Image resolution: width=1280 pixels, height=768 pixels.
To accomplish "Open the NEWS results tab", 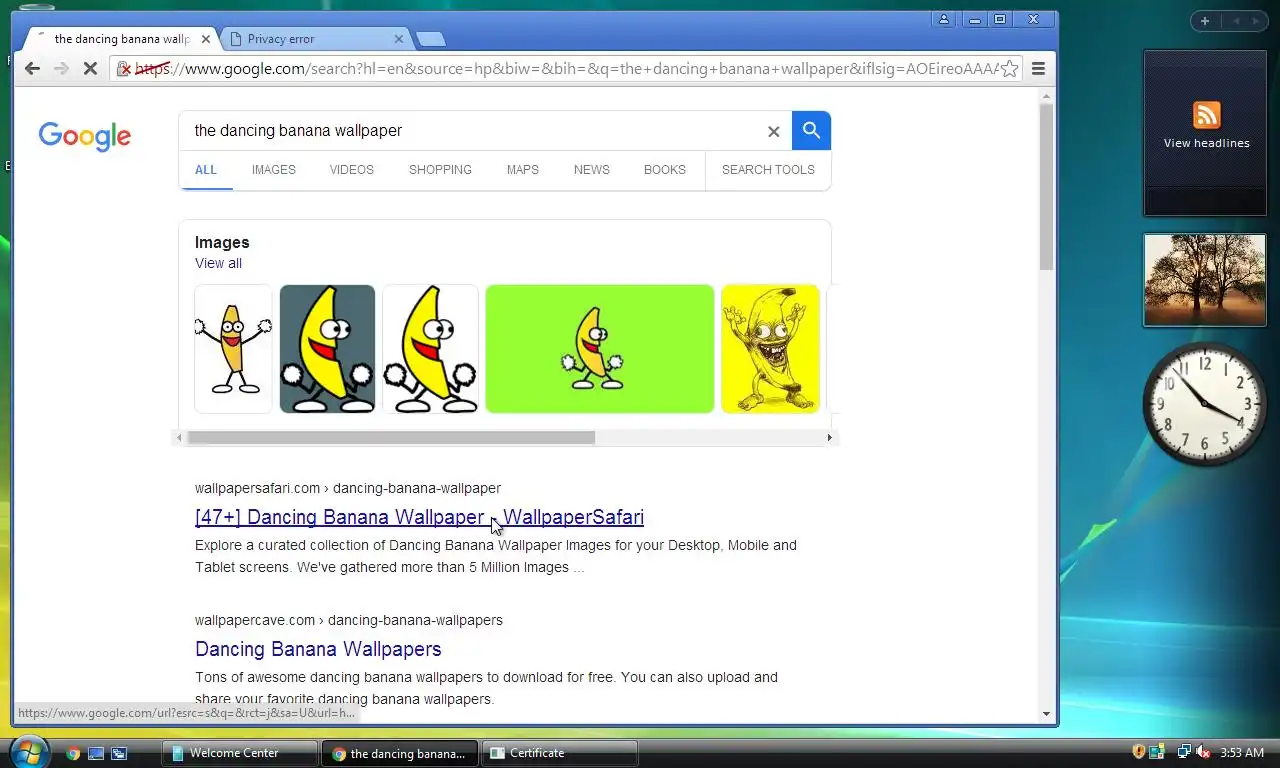I will click(x=592, y=169).
